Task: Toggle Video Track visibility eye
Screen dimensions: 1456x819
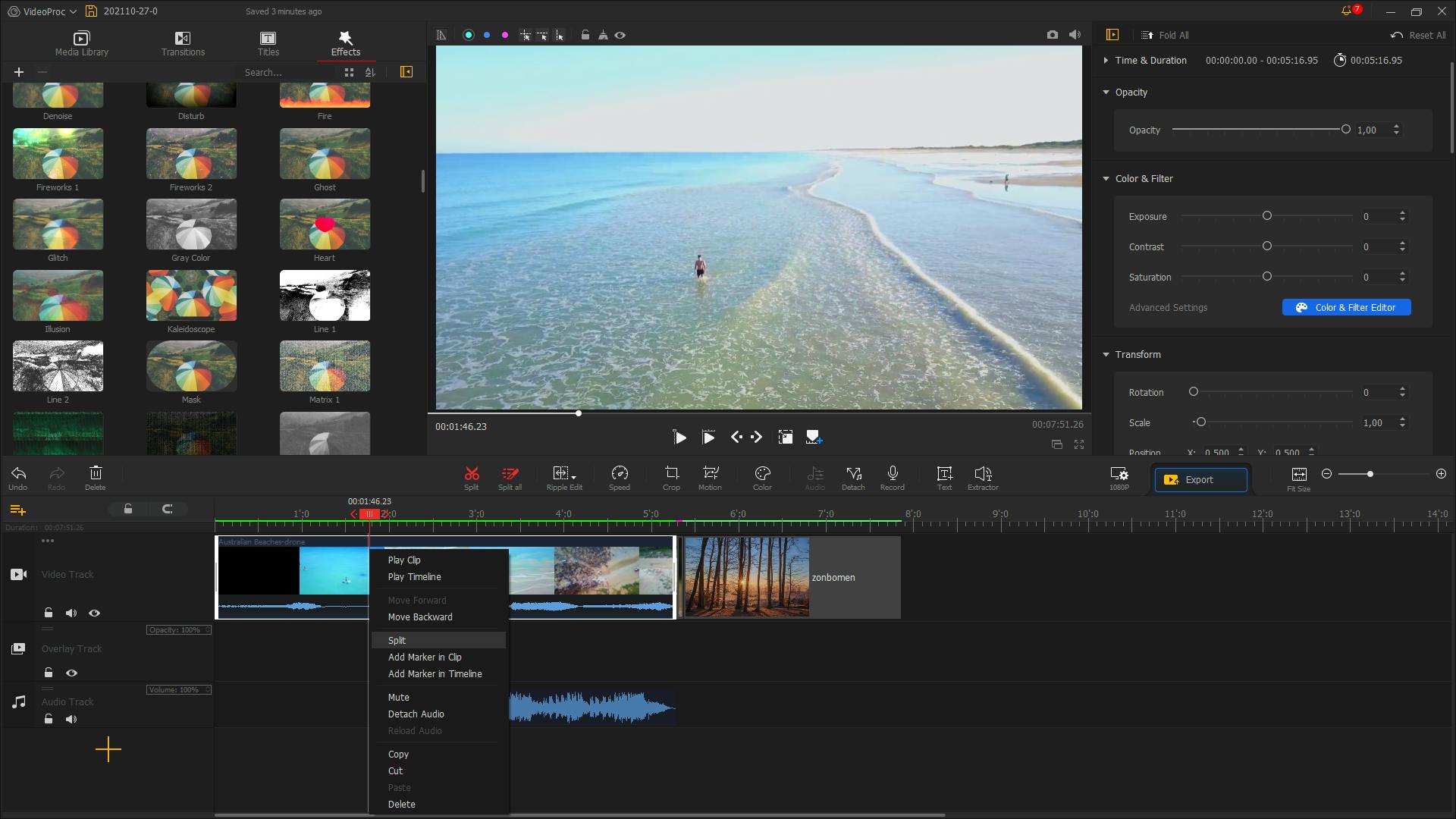Action: coord(94,613)
